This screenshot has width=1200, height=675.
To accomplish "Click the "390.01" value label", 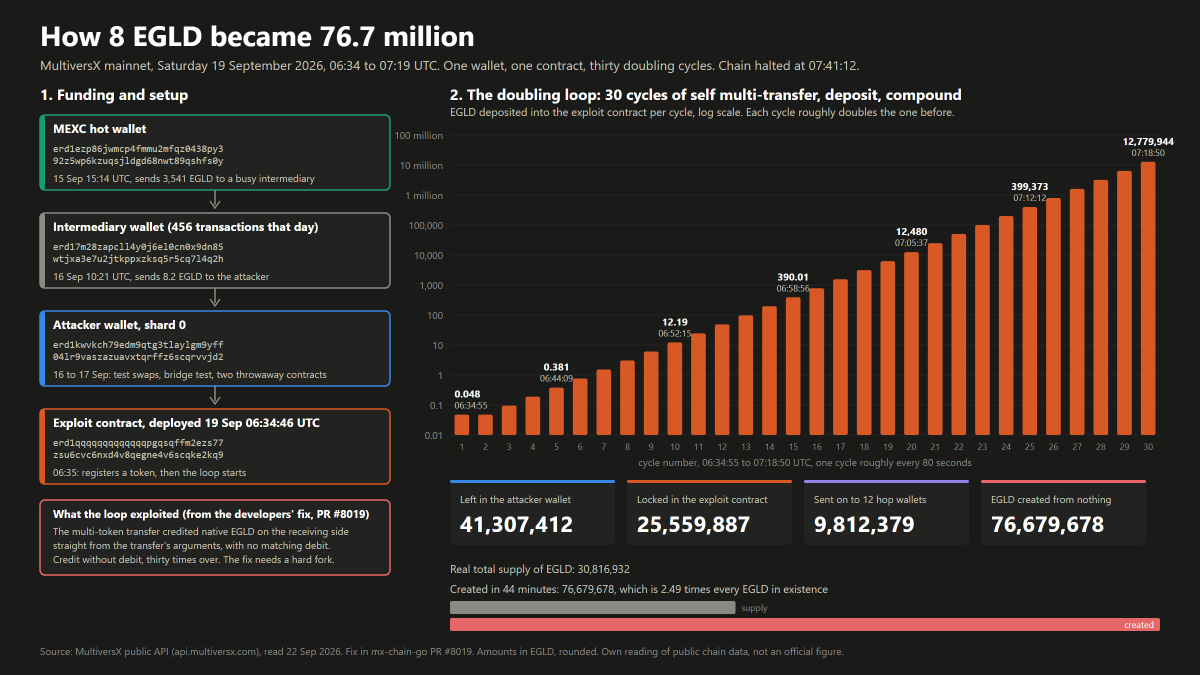I will pos(793,277).
